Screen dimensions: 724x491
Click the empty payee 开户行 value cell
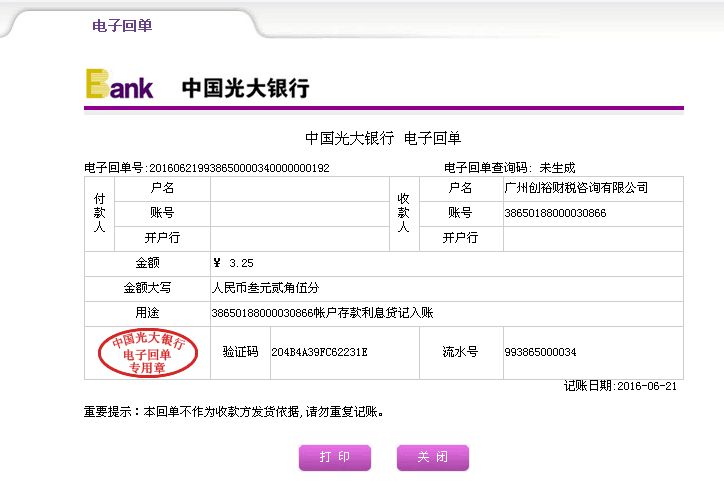tap(593, 238)
